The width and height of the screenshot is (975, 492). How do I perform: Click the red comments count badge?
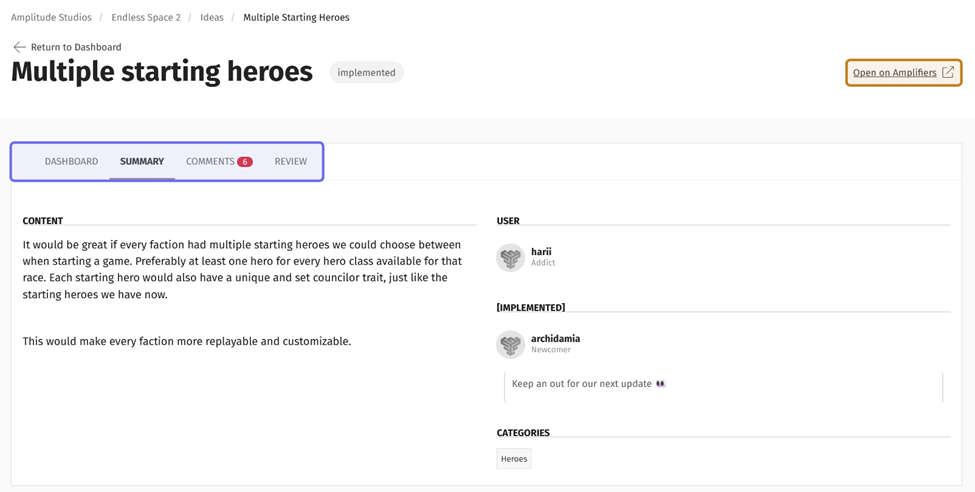click(245, 162)
